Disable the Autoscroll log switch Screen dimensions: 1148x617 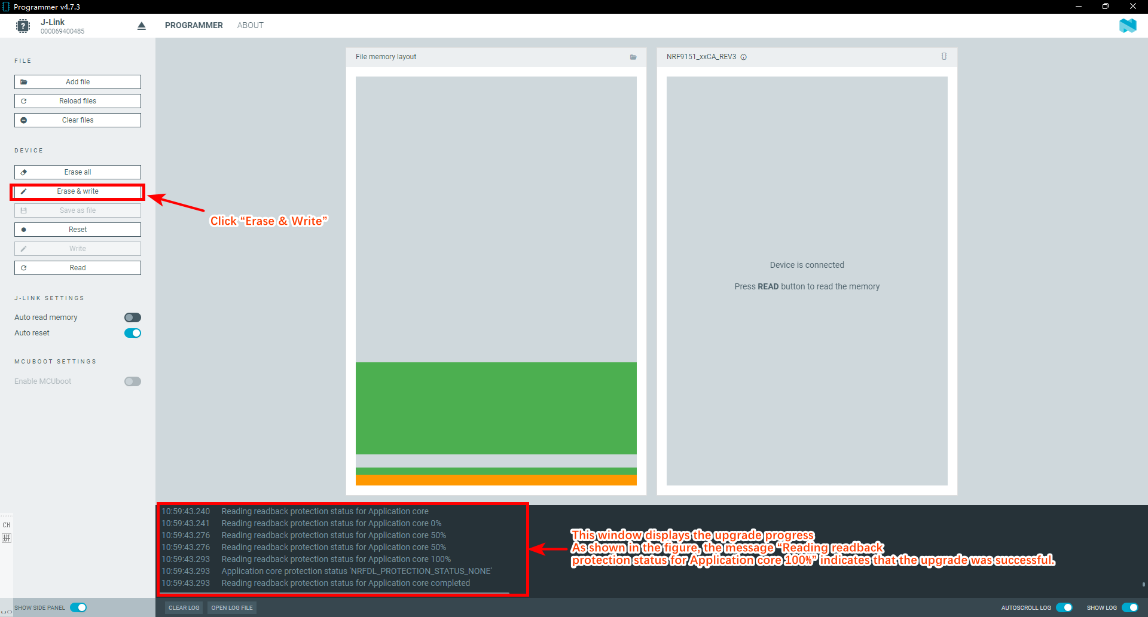click(1065, 607)
